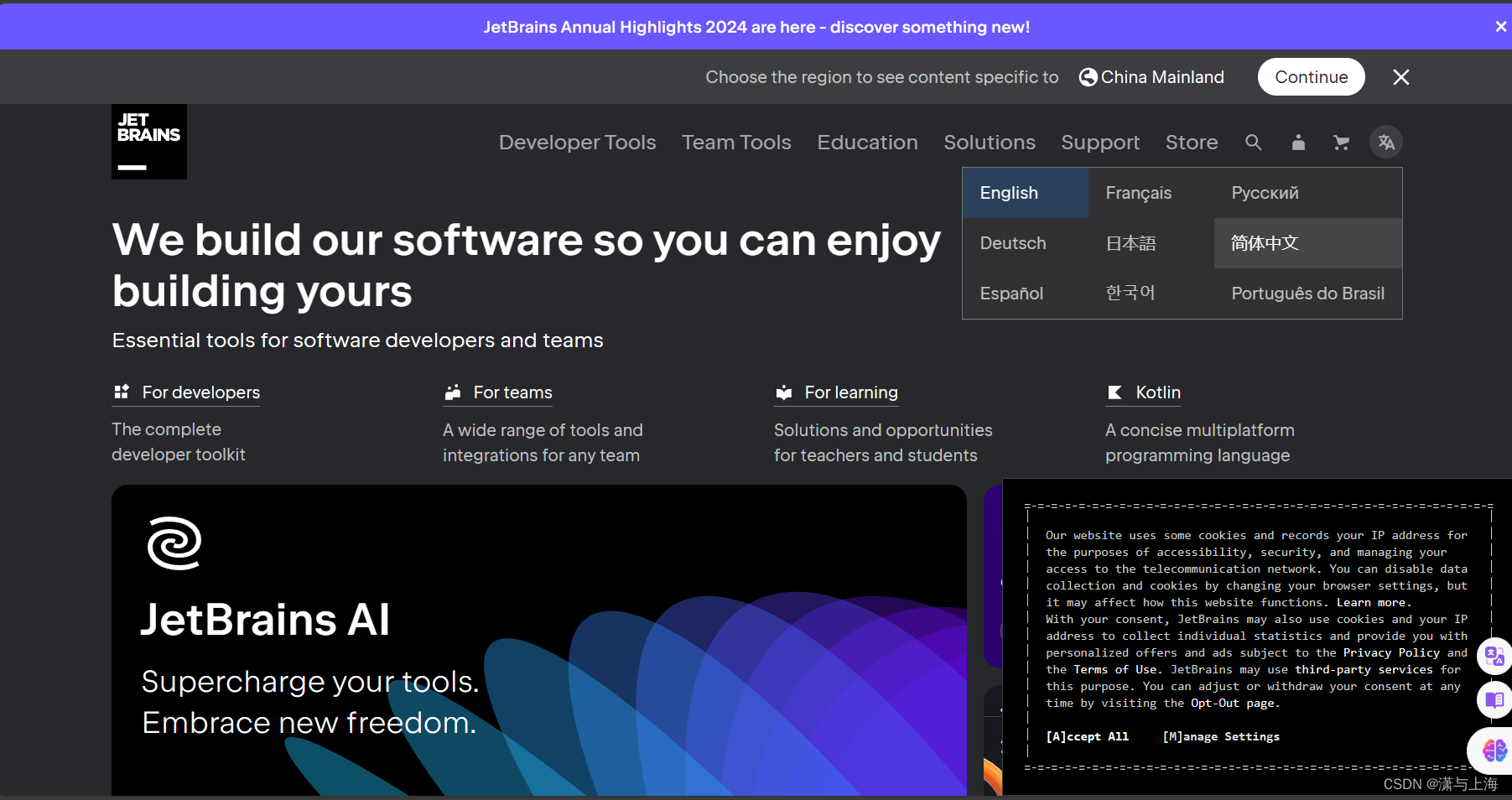Click the brain AI assistant floating icon

tap(1493, 750)
